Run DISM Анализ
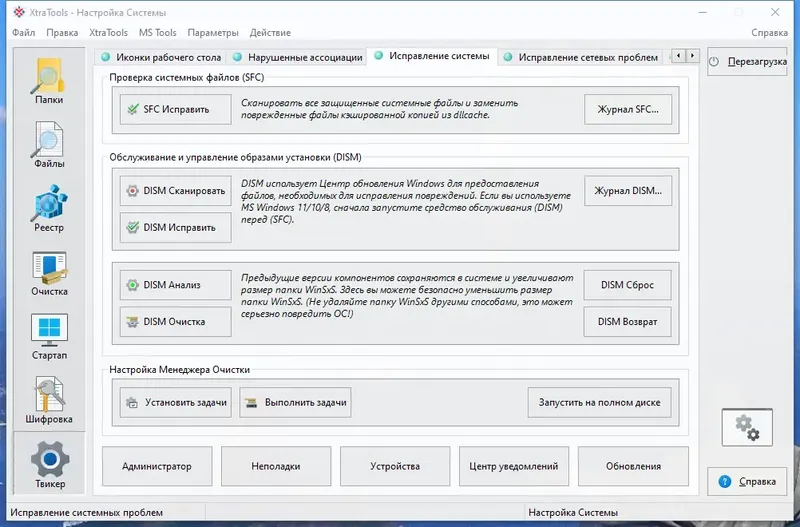Viewport: 800px width, 527px height. [176, 285]
